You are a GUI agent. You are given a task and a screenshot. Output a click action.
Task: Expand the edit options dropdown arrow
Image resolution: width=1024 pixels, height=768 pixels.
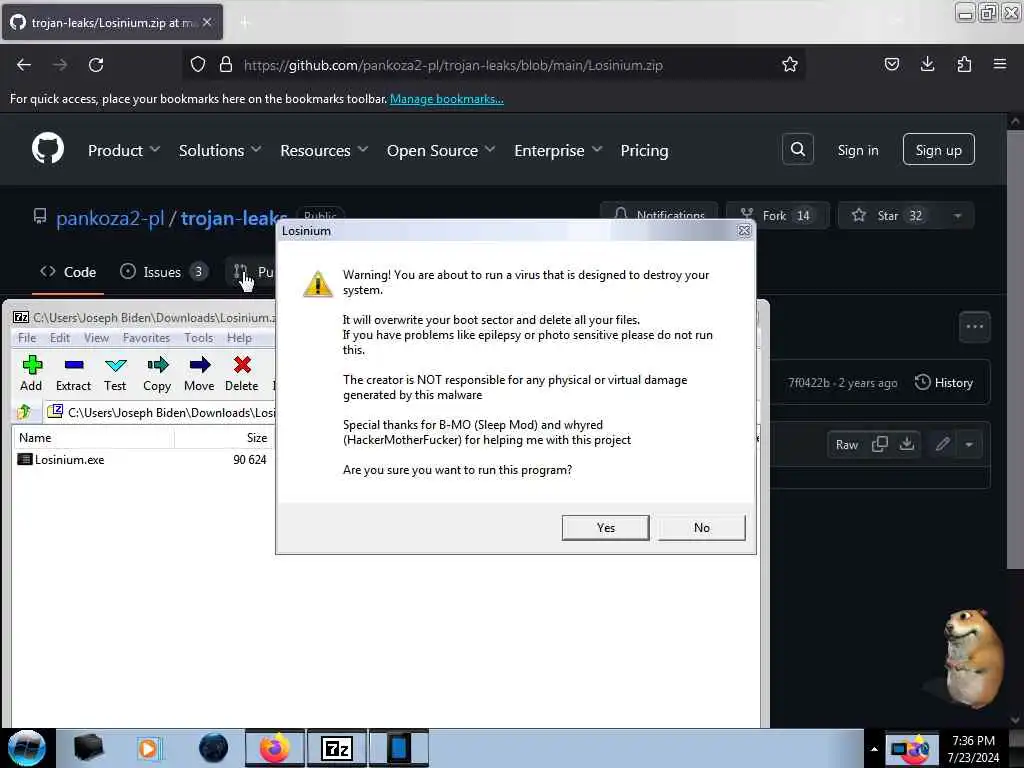[x=969, y=444]
